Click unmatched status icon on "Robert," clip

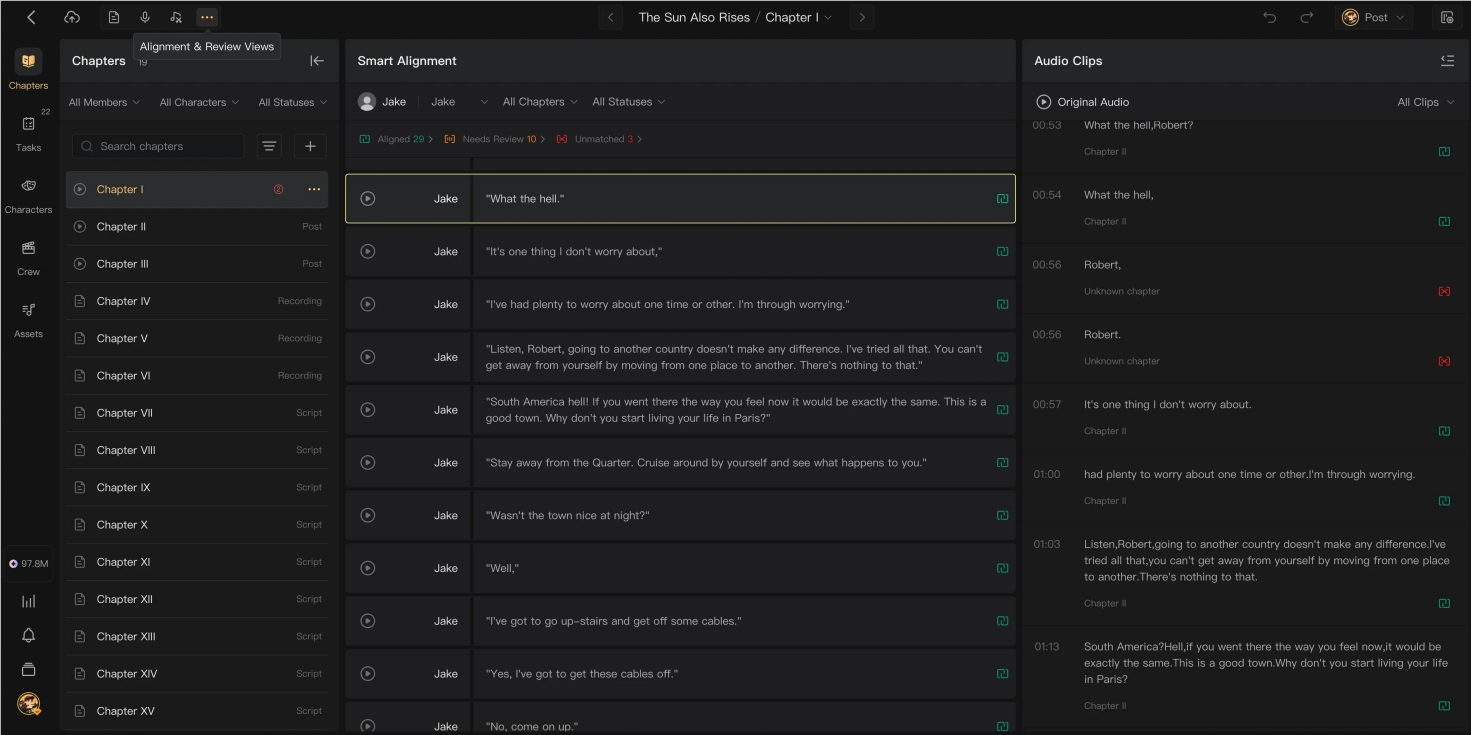coord(1444,292)
